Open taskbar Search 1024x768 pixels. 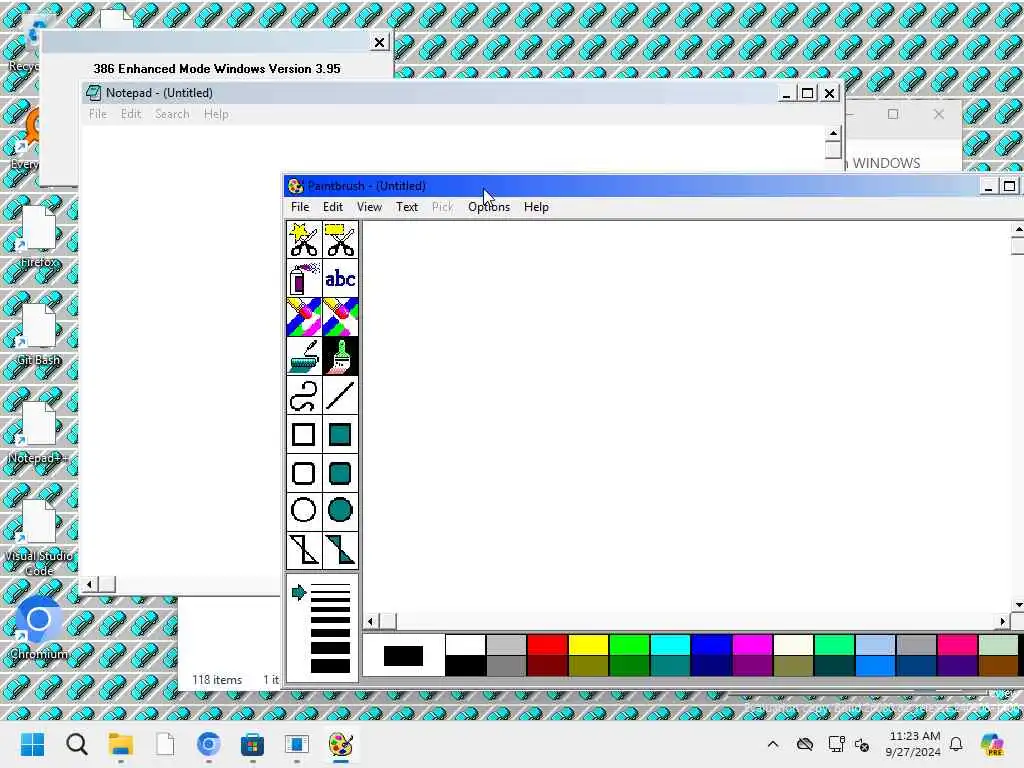pos(76,744)
